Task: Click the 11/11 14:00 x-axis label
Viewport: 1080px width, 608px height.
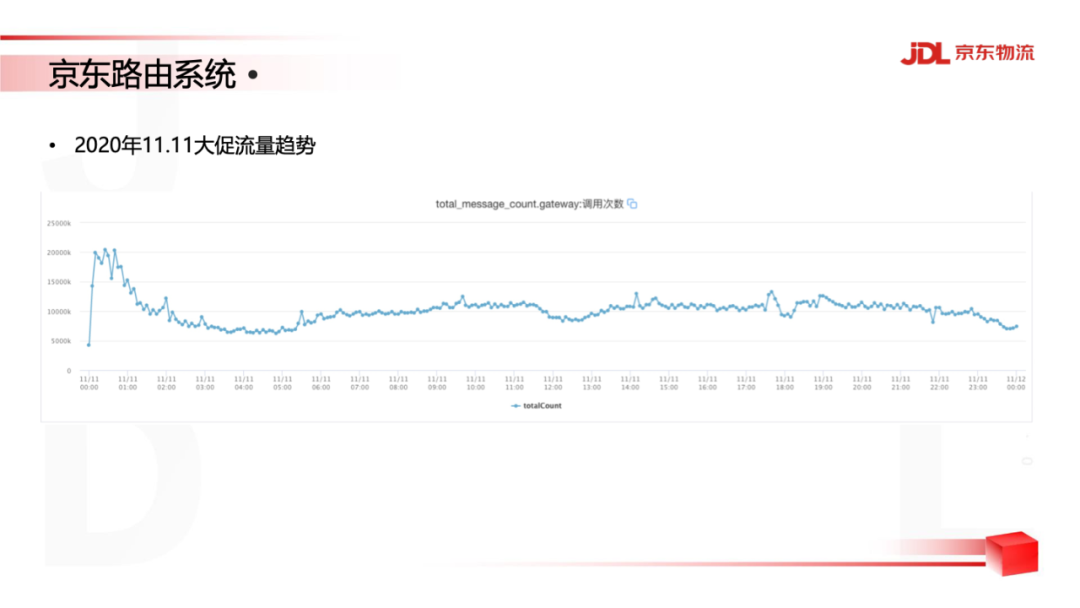Action: [x=630, y=384]
